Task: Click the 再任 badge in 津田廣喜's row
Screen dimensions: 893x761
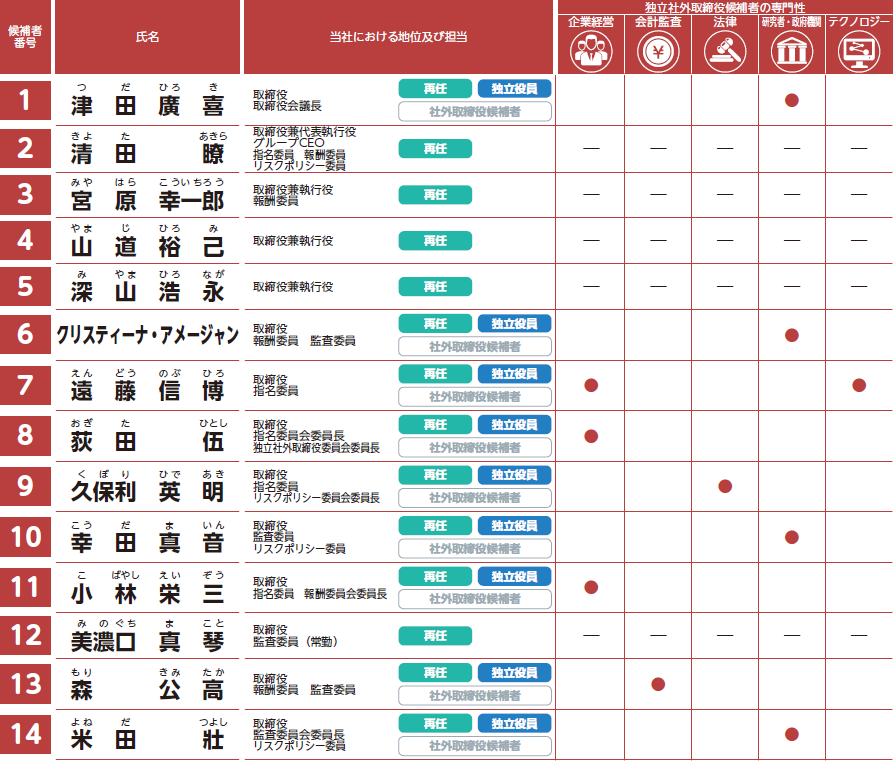Action: tap(435, 89)
